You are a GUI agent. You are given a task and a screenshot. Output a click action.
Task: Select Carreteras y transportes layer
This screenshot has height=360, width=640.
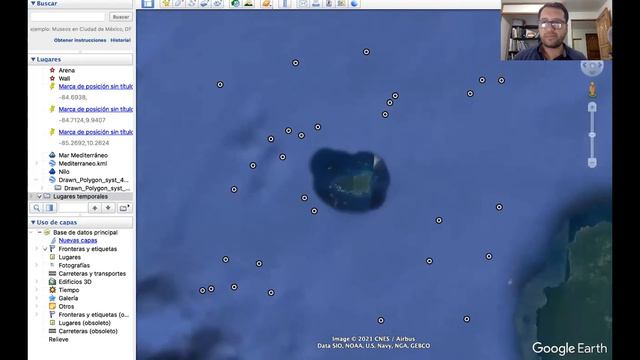coord(92,273)
